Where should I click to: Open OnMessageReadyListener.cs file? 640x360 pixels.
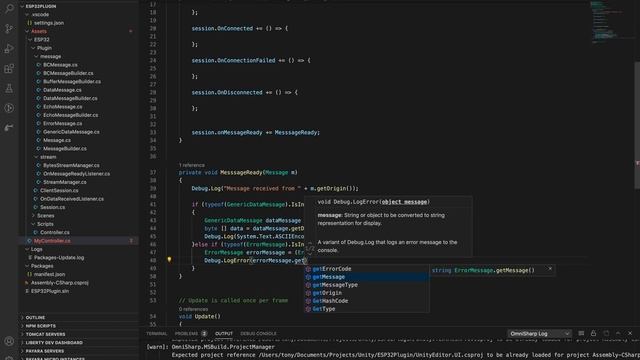coord(76,173)
